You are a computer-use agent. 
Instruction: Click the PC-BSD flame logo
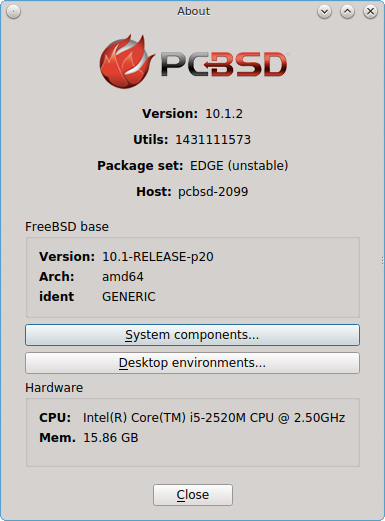click(x=127, y=62)
